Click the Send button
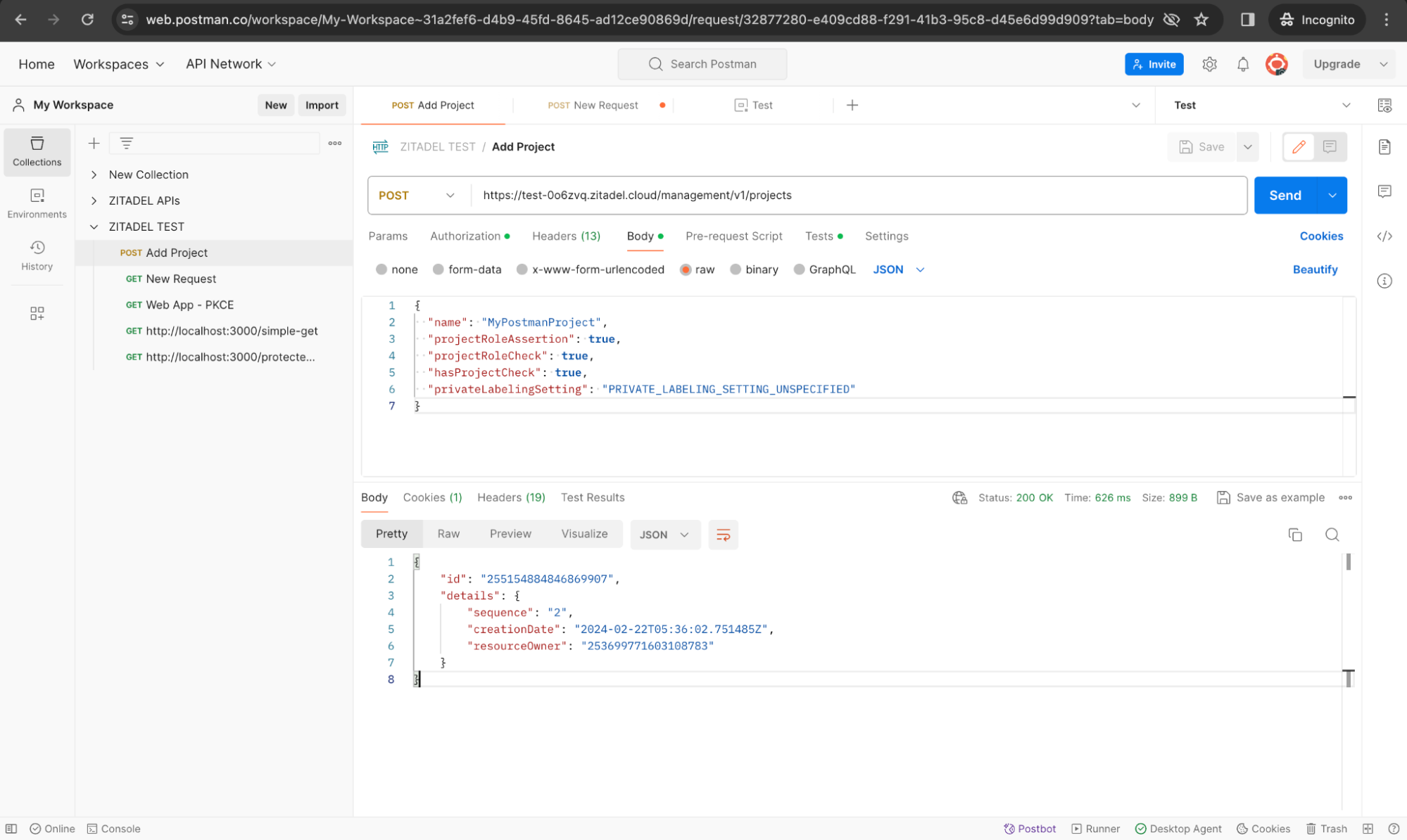Image resolution: width=1407 pixels, height=840 pixels. [1285, 196]
